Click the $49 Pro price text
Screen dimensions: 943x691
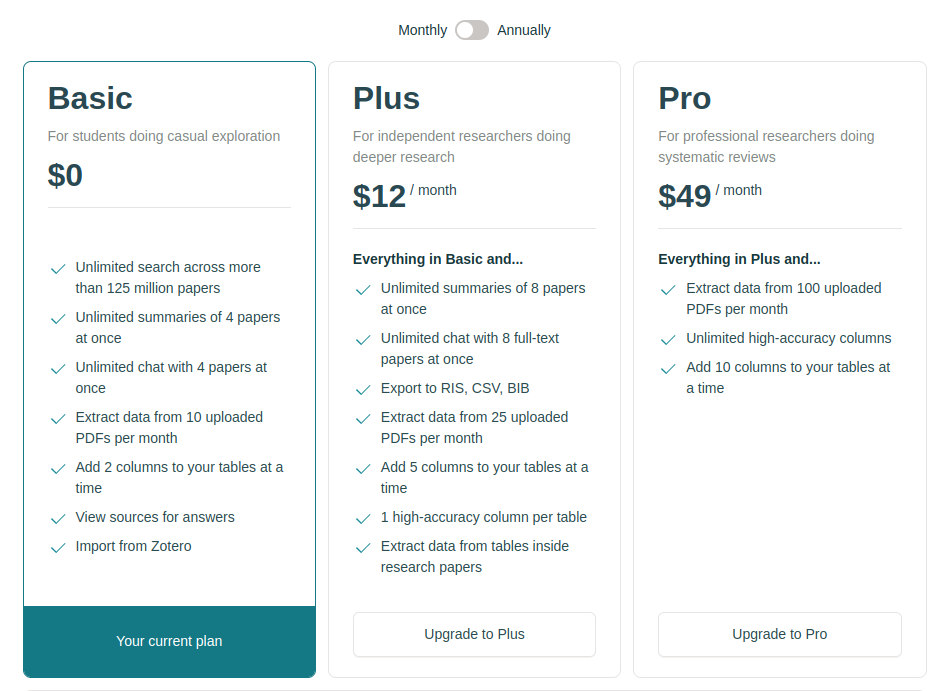point(684,196)
